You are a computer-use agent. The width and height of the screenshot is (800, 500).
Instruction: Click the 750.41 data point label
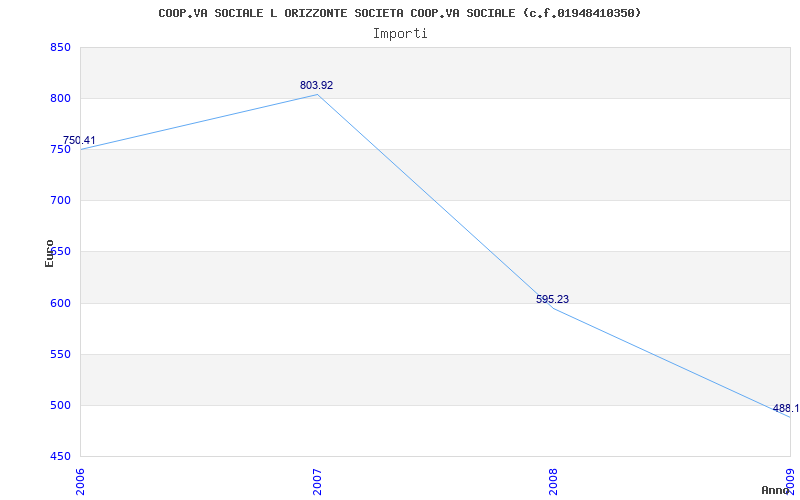click(x=79, y=140)
